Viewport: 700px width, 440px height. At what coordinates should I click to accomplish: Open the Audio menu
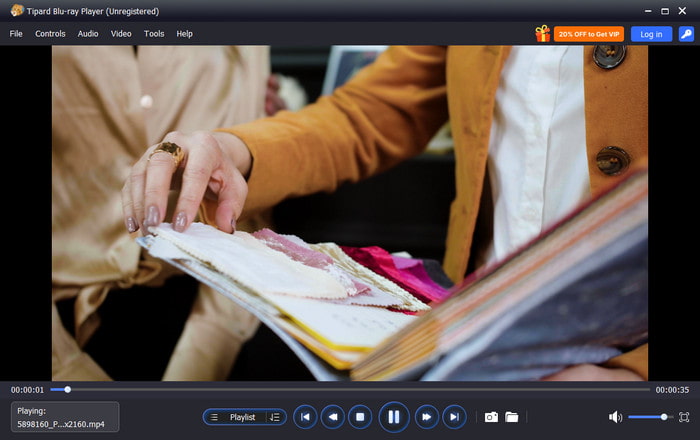(x=88, y=34)
